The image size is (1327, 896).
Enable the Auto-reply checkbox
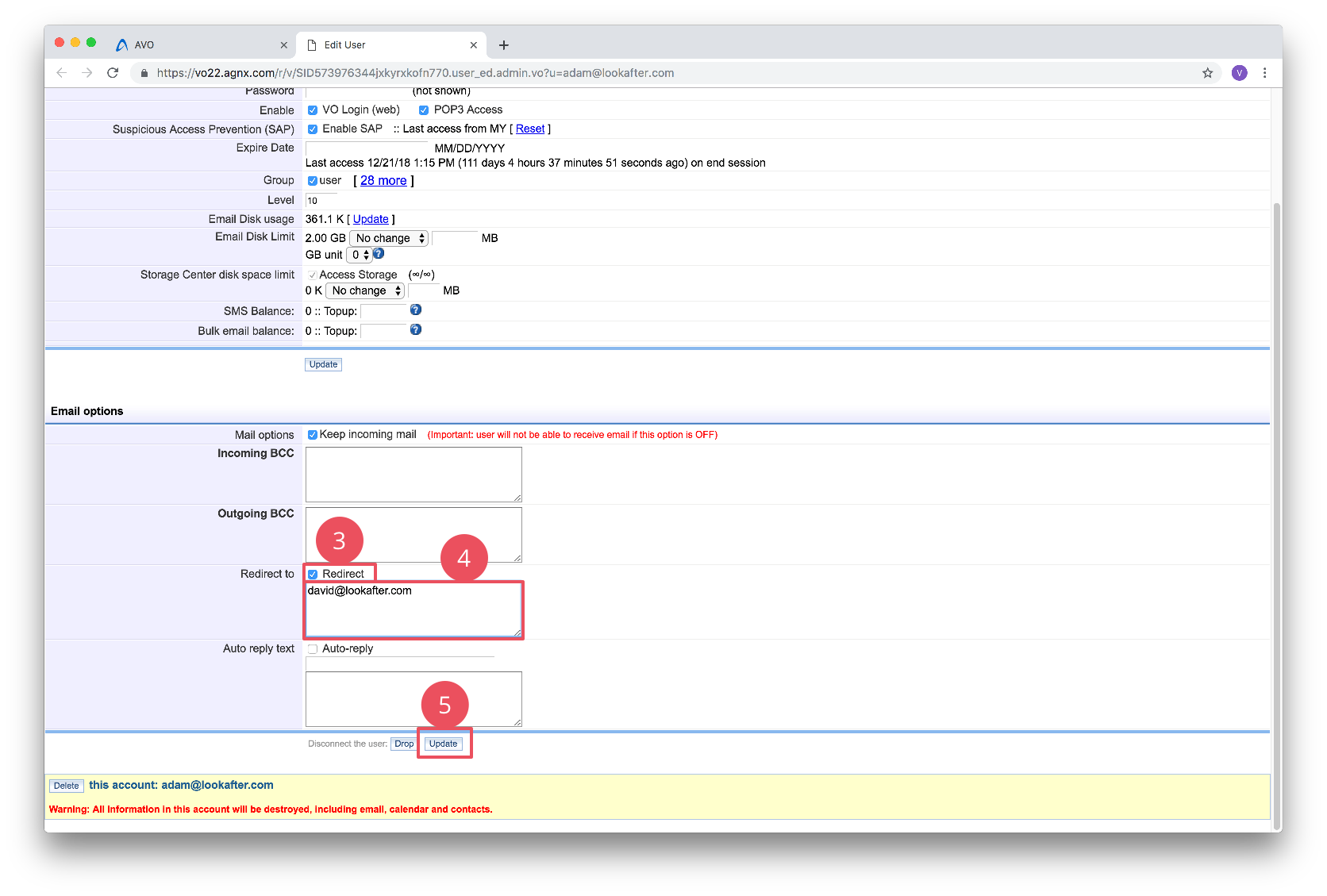pyautogui.click(x=313, y=649)
